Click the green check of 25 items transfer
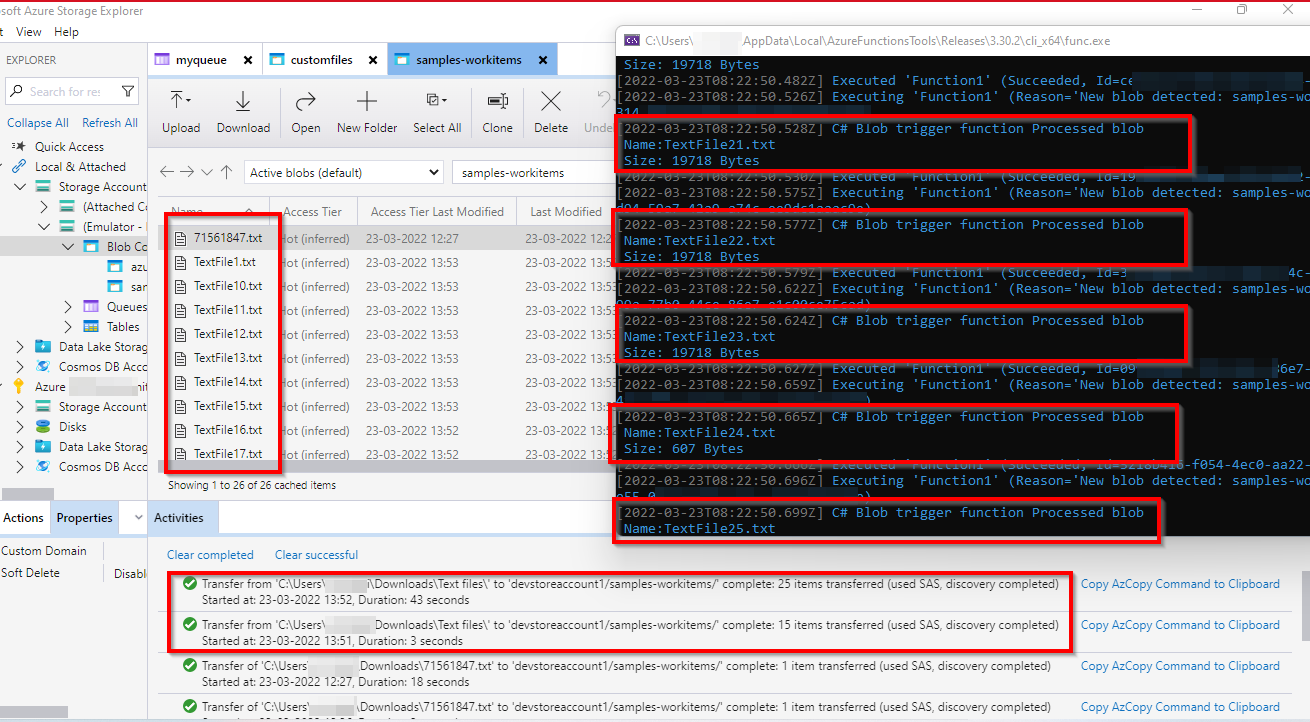This screenshot has height=722, width=1310. (189, 584)
